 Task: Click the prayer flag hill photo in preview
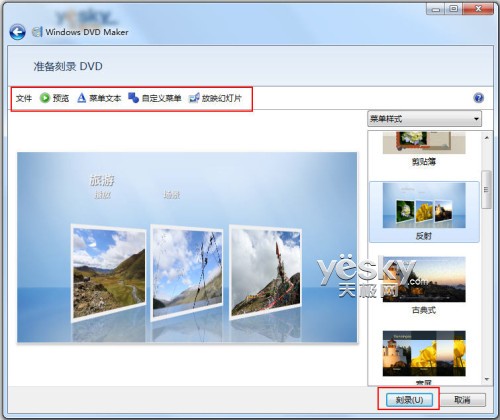(266, 272)
